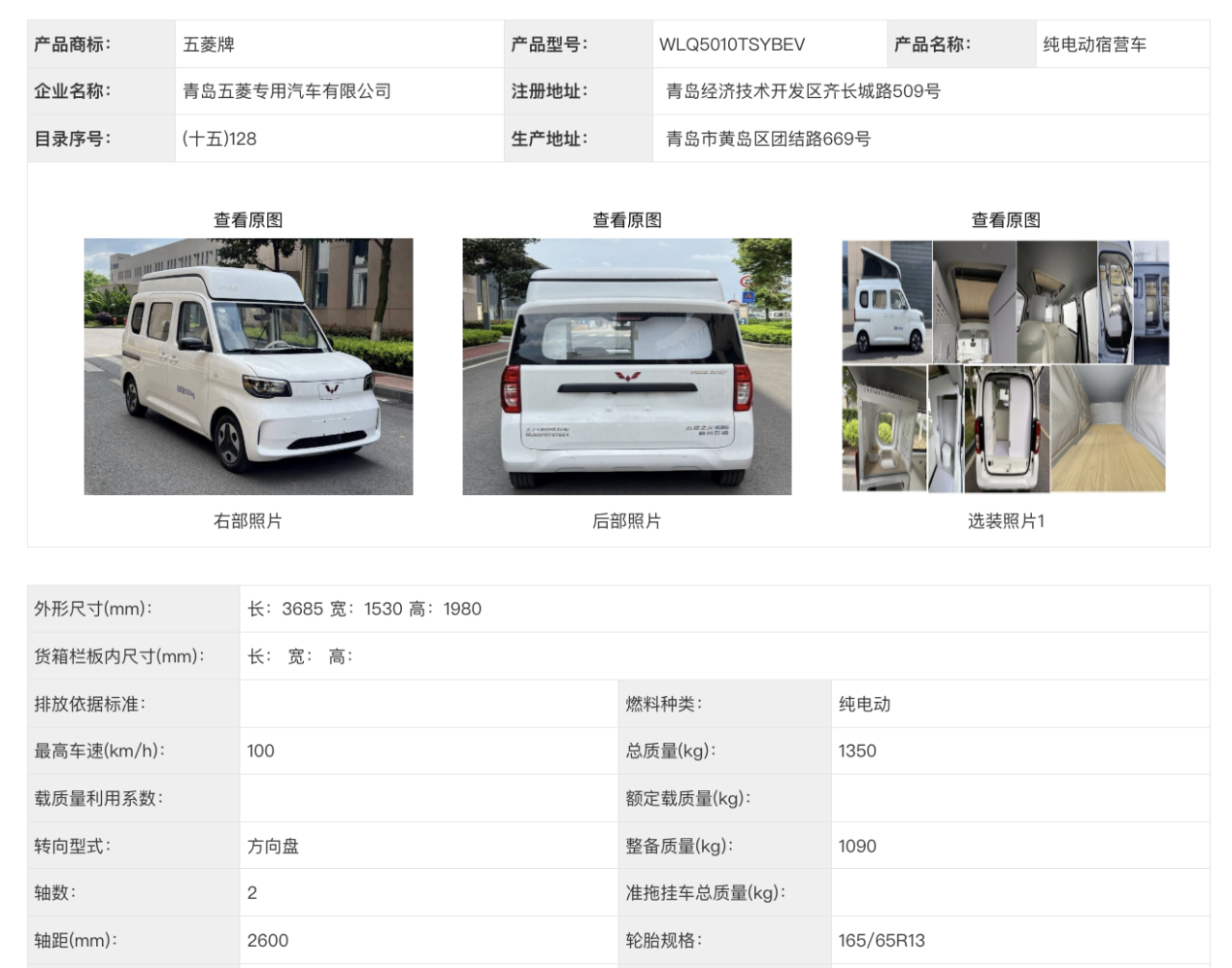The width and height of the screenshot is (1232, 968).
Task: Select the 右部照片 caption
Action: 249,521
